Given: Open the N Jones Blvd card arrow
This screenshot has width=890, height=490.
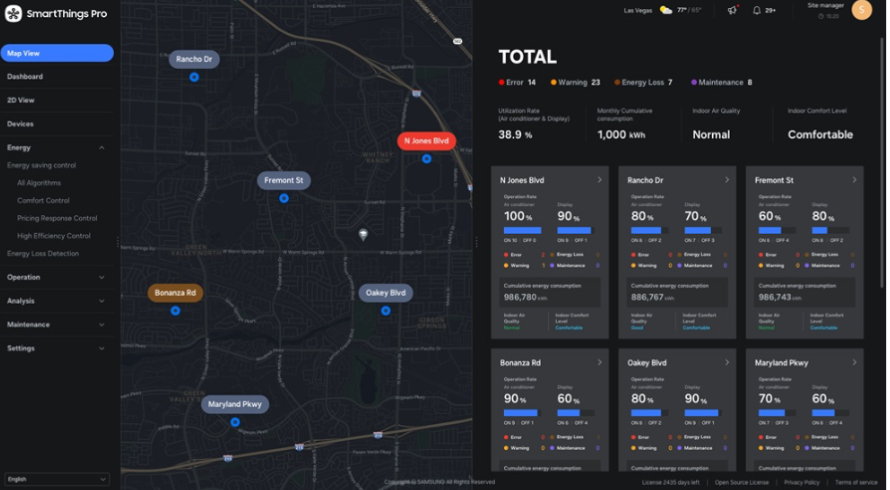Looking at the screenshot, I should click(599, 180).
